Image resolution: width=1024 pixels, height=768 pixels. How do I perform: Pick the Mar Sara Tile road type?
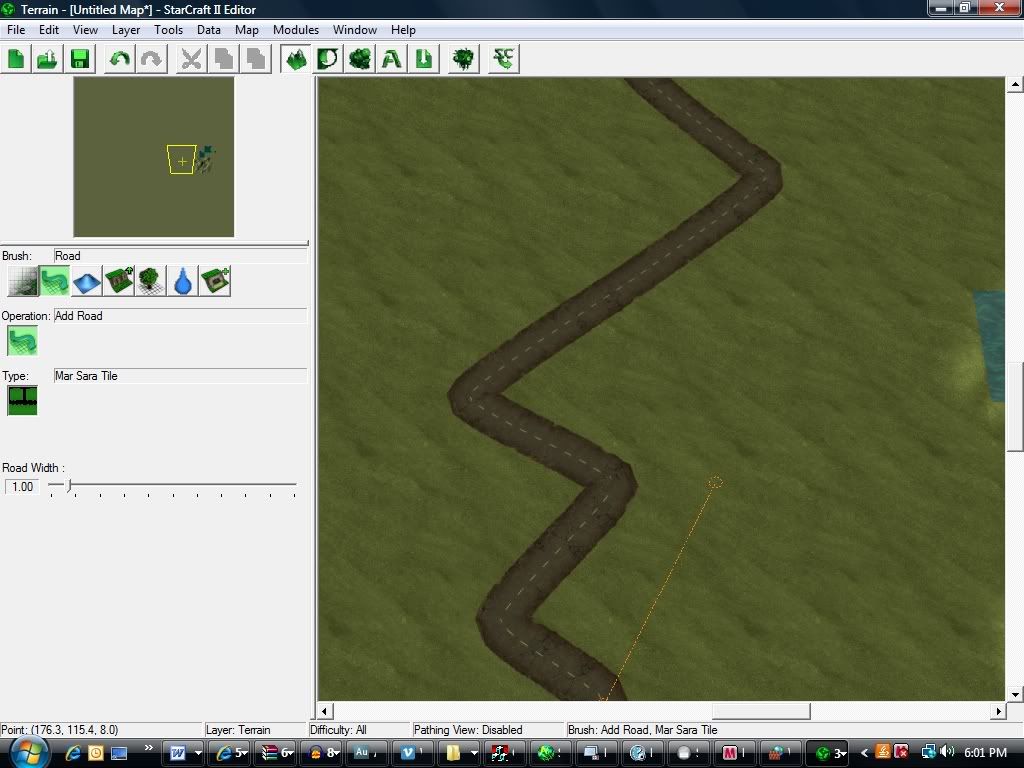click(22, 400)
